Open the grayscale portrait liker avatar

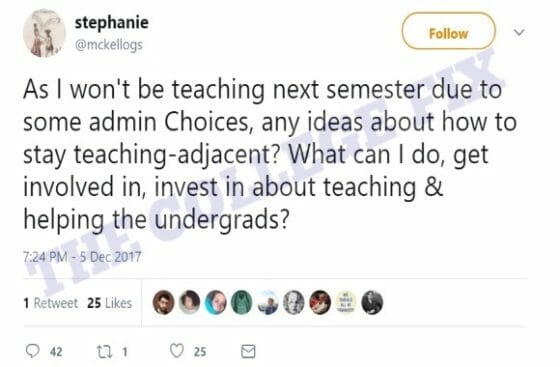tap(294, 302)
